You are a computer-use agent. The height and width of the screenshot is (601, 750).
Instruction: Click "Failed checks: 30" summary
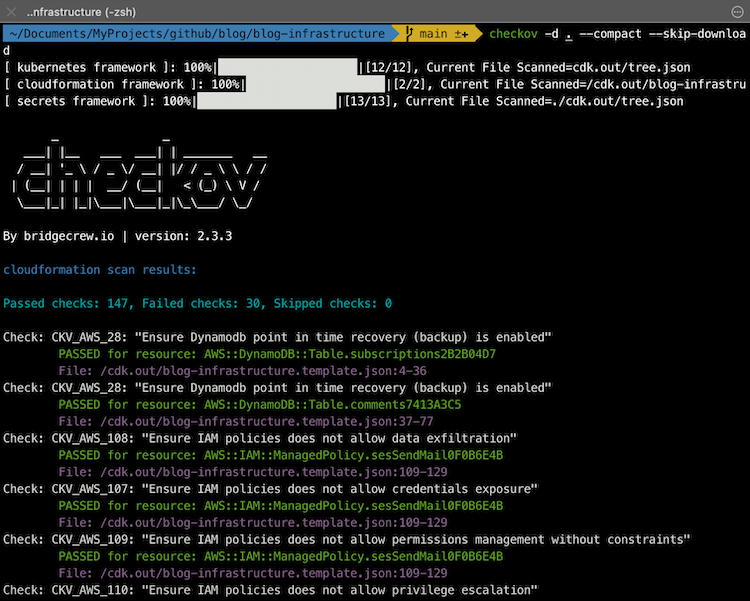click(x=201, y=303)
